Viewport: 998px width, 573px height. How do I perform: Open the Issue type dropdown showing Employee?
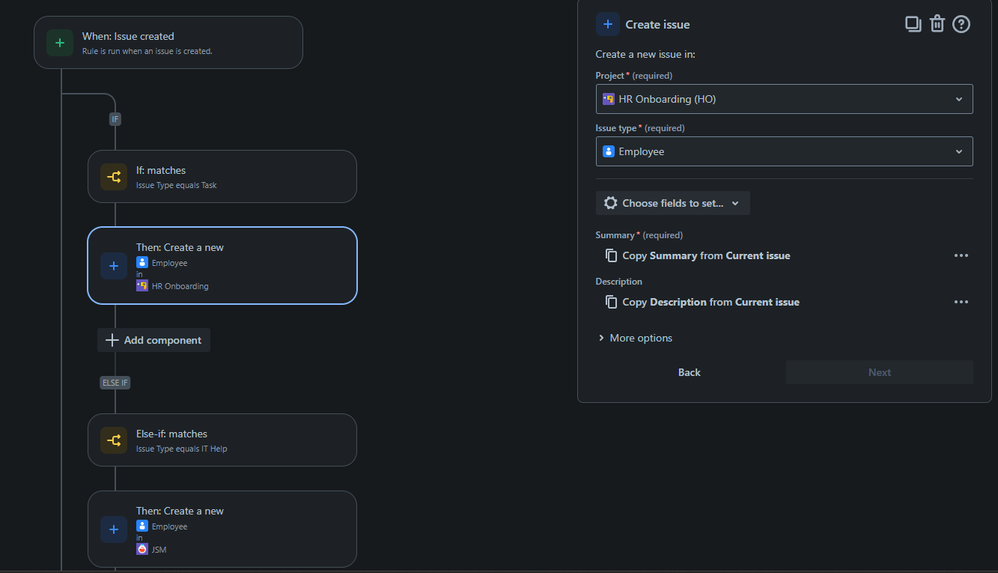(x=784, y=152)
